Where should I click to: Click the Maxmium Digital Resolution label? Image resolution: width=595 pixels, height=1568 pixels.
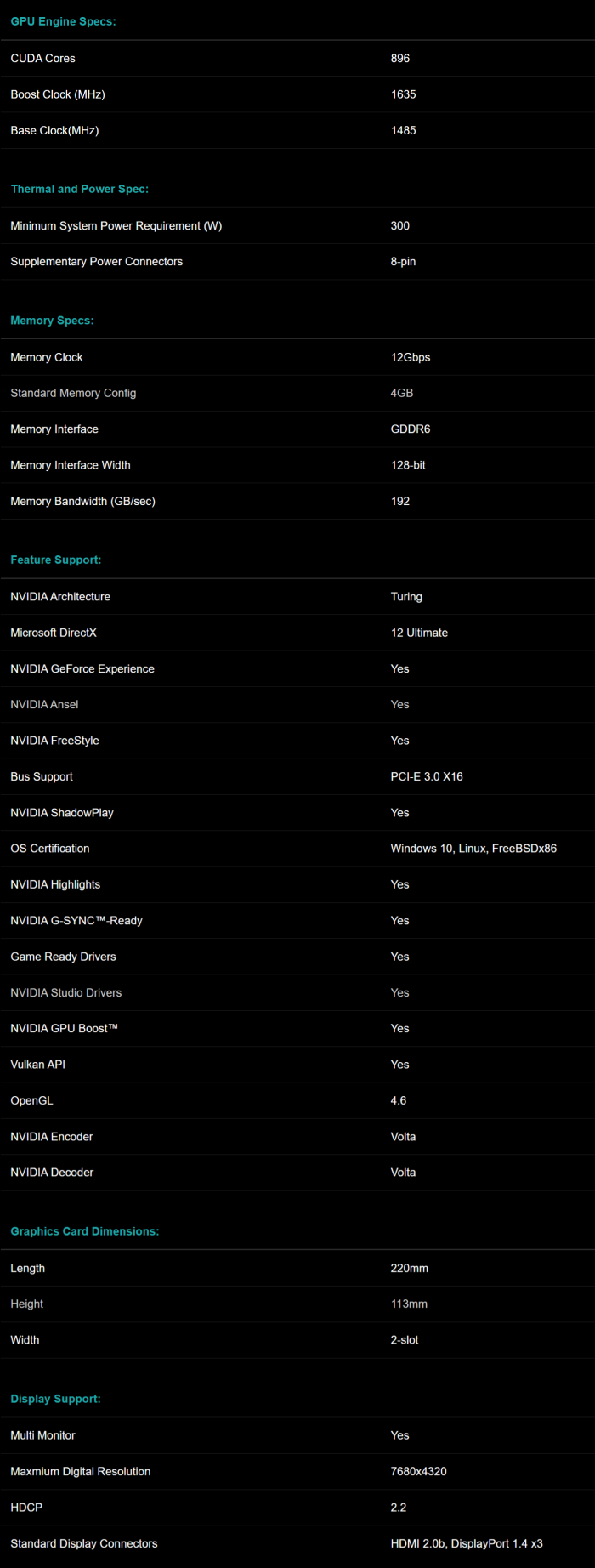pos(80,1471)
